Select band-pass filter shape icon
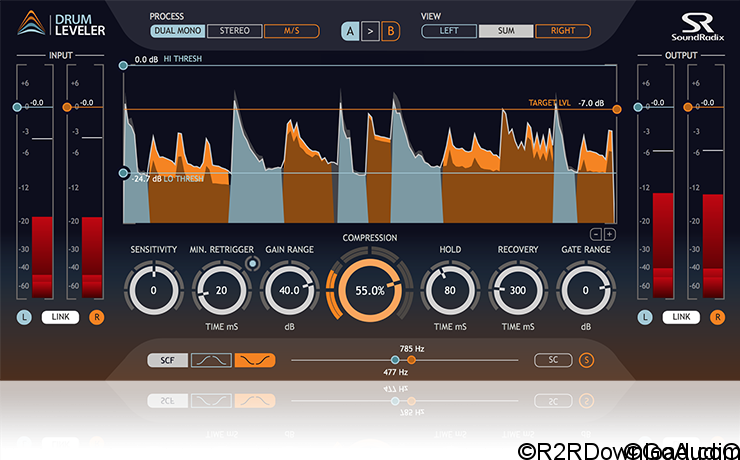The width and height of the screenshot is (740, 460). pos(211,360)
